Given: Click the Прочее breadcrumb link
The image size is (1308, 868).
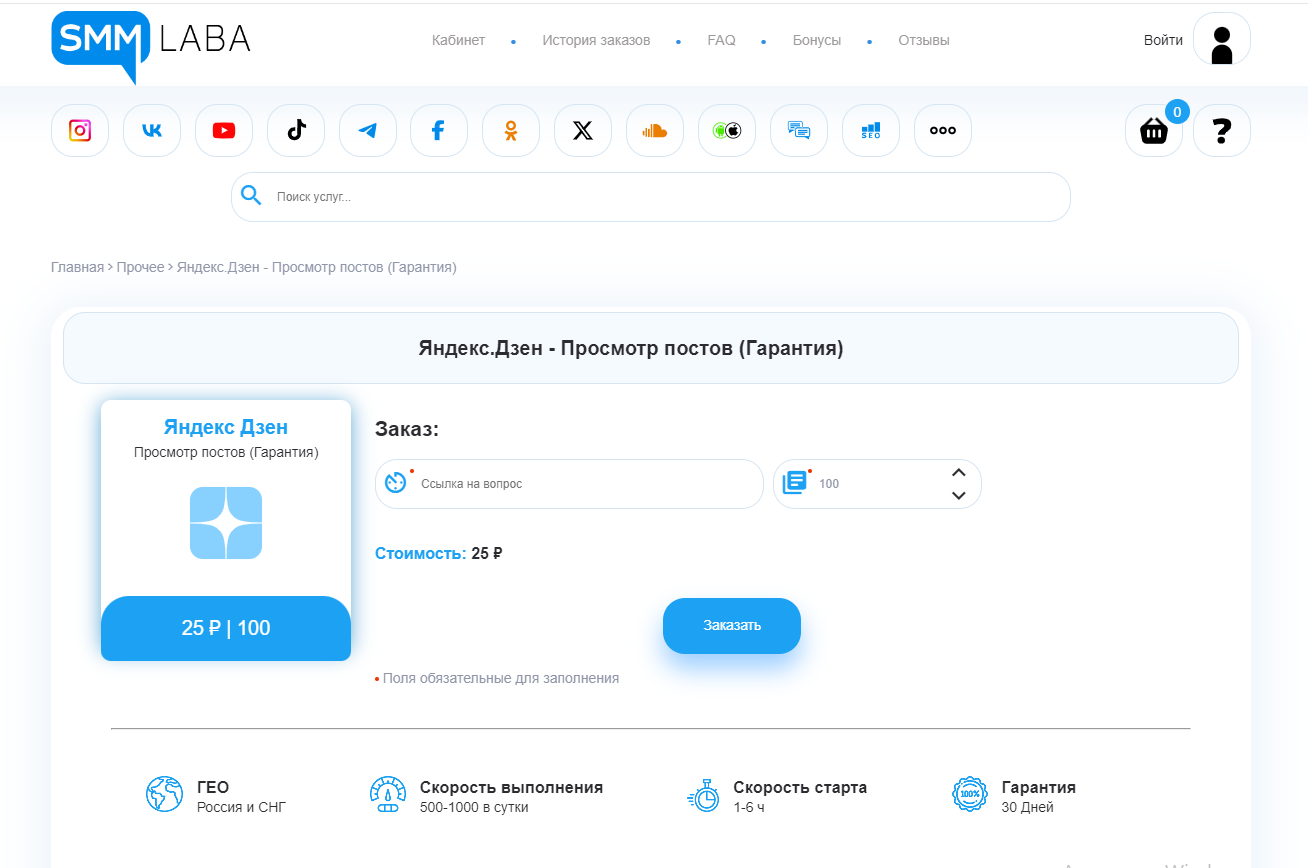Looking at the screenshot, I should tap(140, 267).
